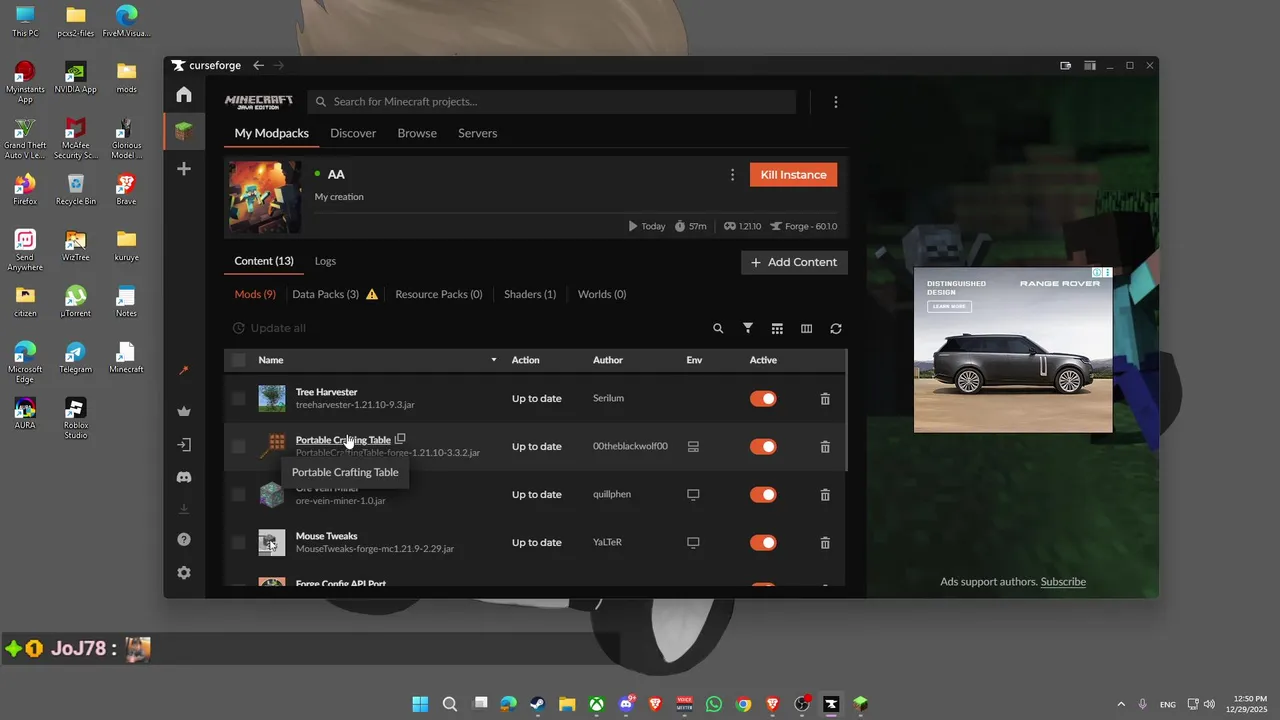This screenshot has width=1280, height=720.
Task: Check Ore Vein Miner row checkbox
Action: click(238, 494)
